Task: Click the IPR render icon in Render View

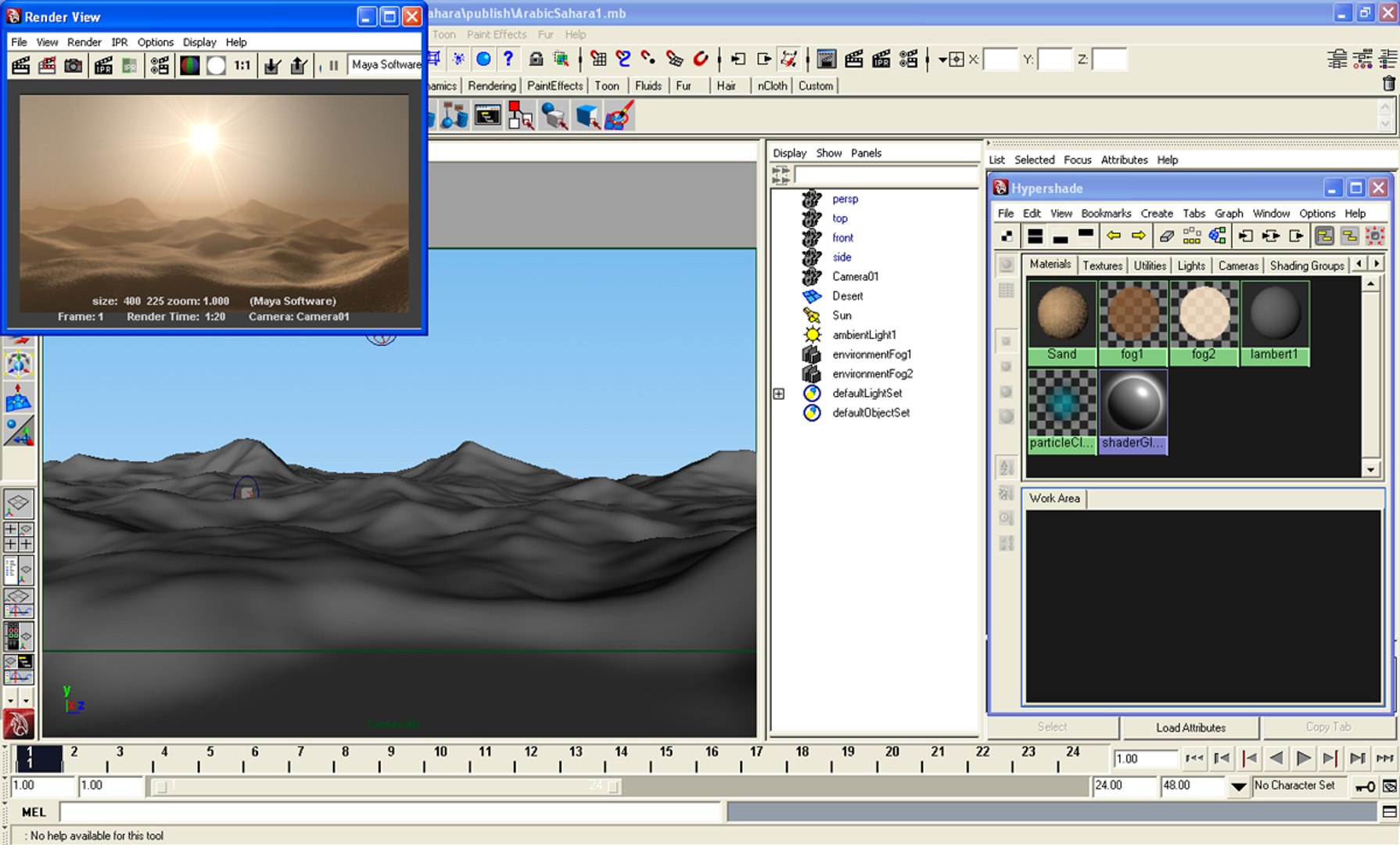Action: click(x=103, y=66)
